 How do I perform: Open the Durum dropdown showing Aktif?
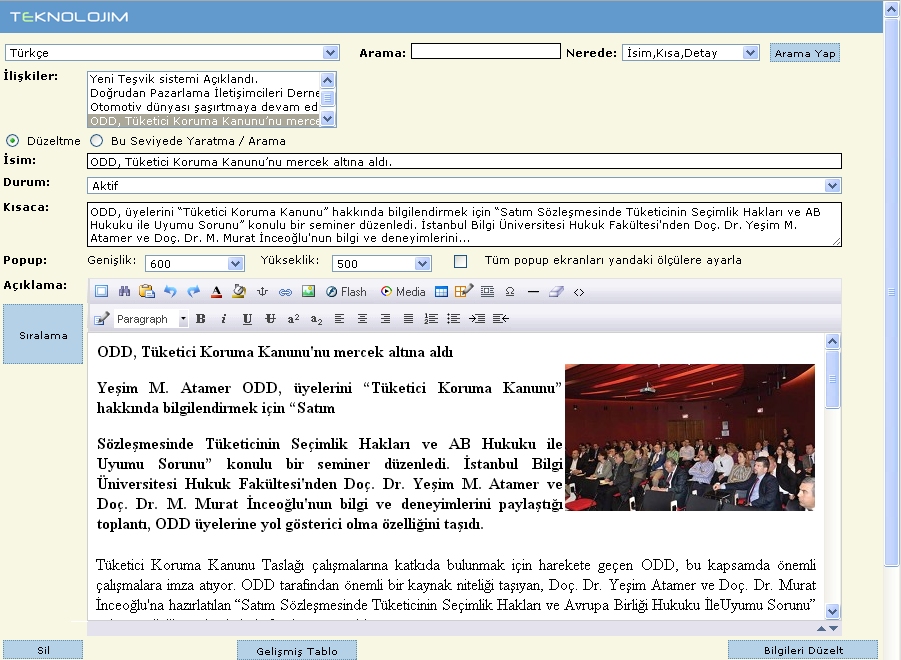point(464,186)
